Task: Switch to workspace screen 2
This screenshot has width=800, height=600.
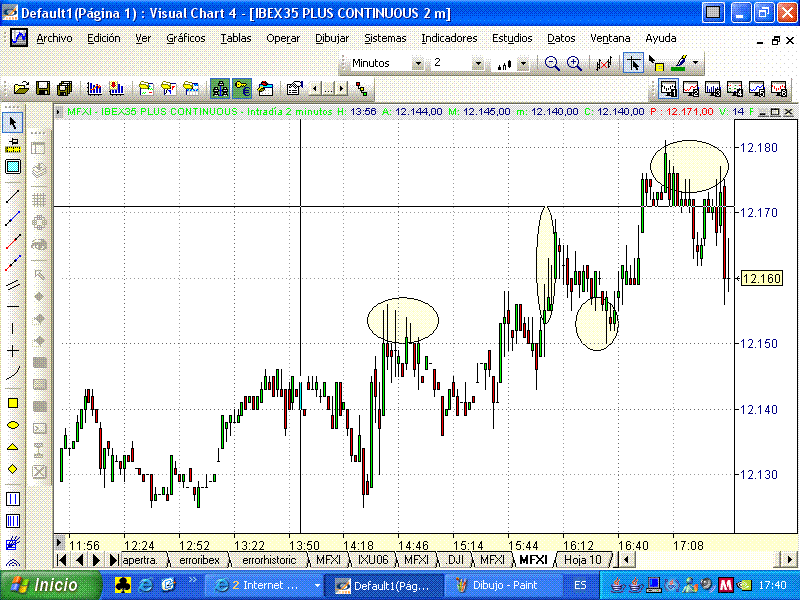Action: (x=690, y=89)
